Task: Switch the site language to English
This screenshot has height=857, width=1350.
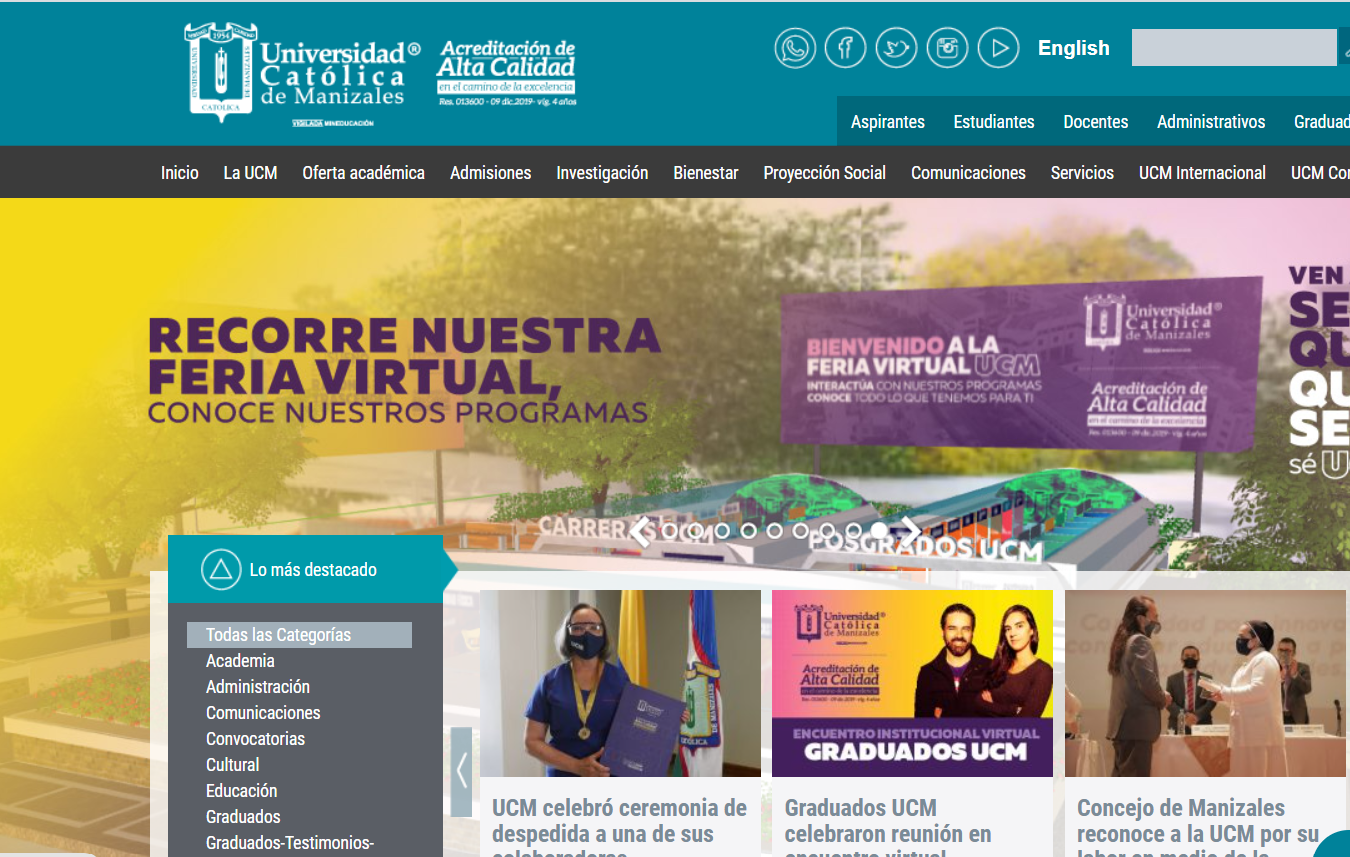Action: tap(1074, 48)
